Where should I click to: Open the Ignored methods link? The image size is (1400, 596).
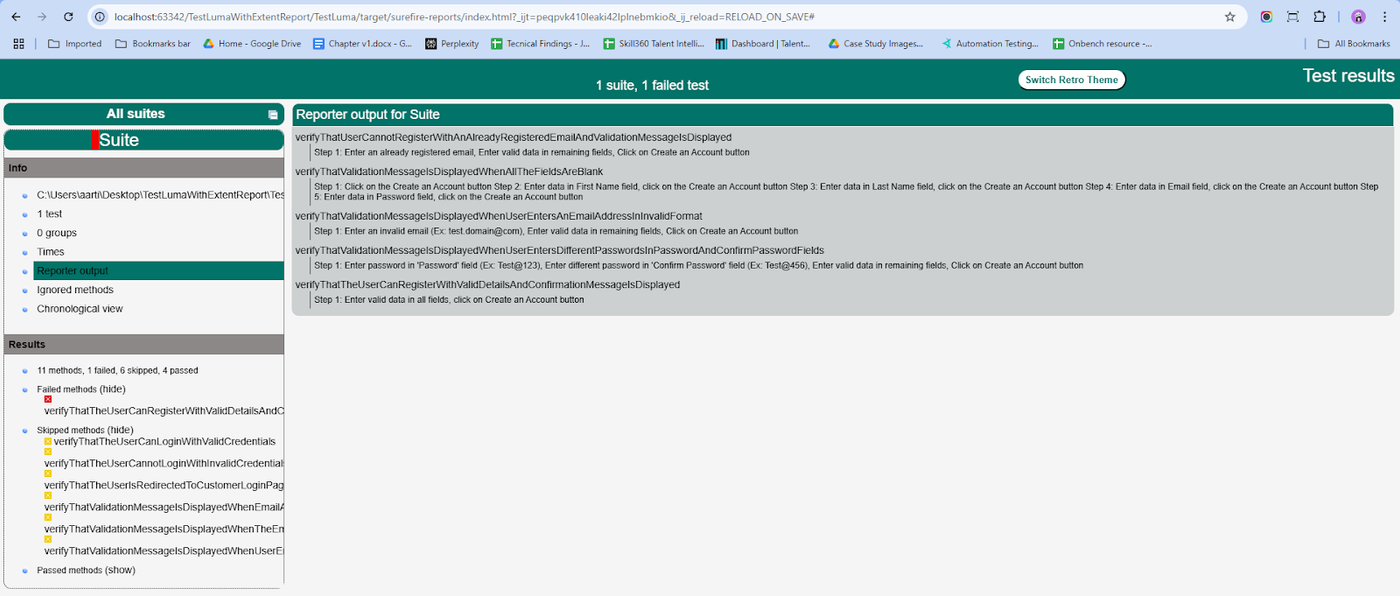pyautogui.click(x=75, y=290)
